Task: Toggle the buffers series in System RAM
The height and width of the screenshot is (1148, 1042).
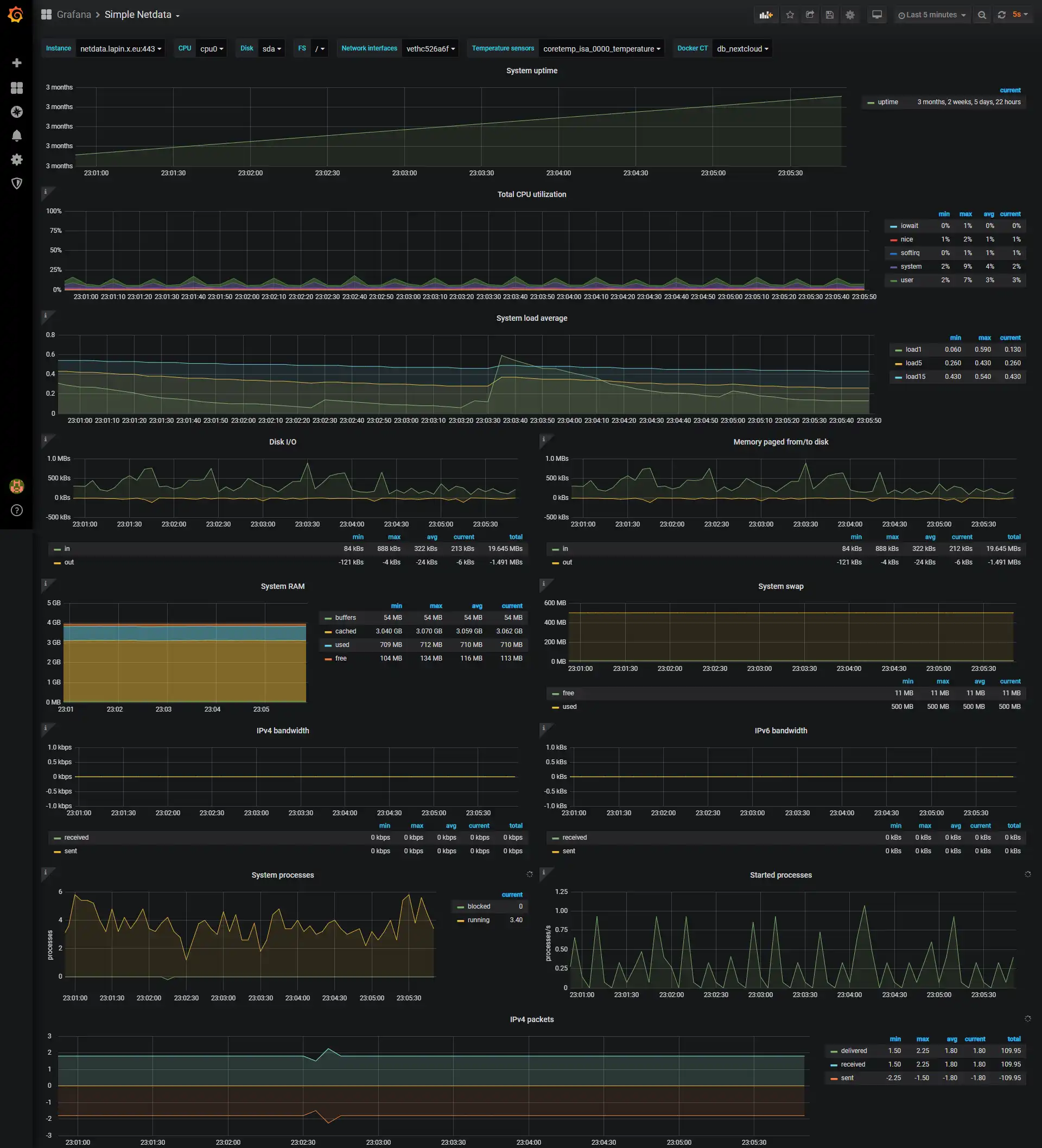Action: point(345,617)
